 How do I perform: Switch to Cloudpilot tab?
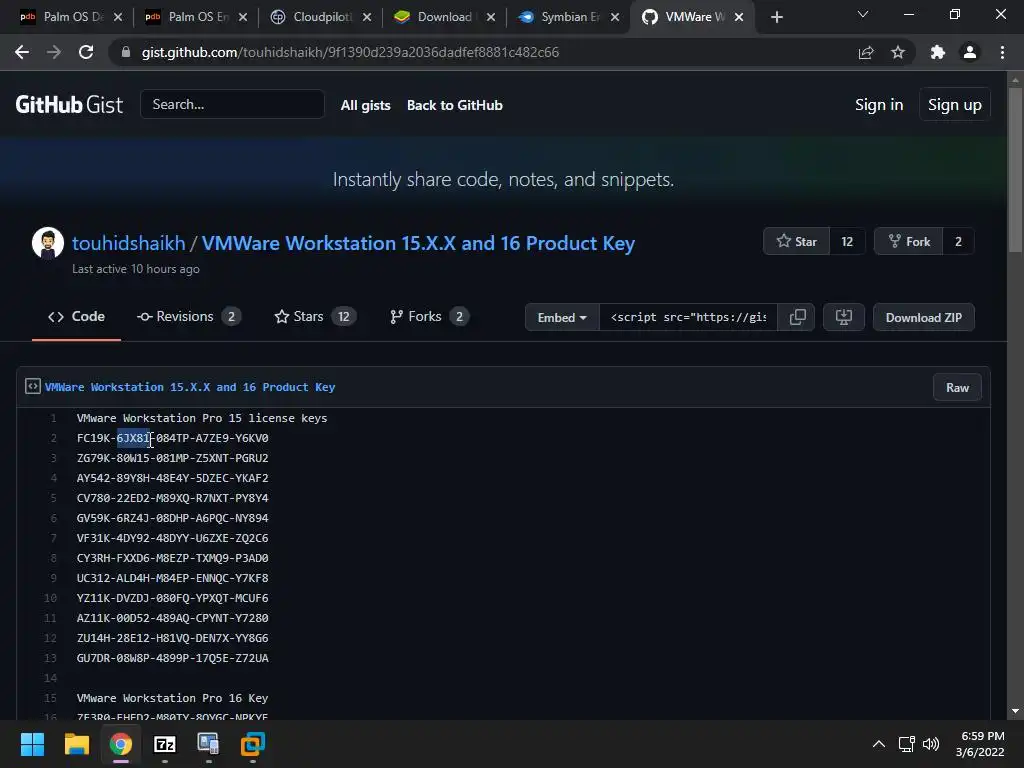pyautogui.click(x=319, y=18)
